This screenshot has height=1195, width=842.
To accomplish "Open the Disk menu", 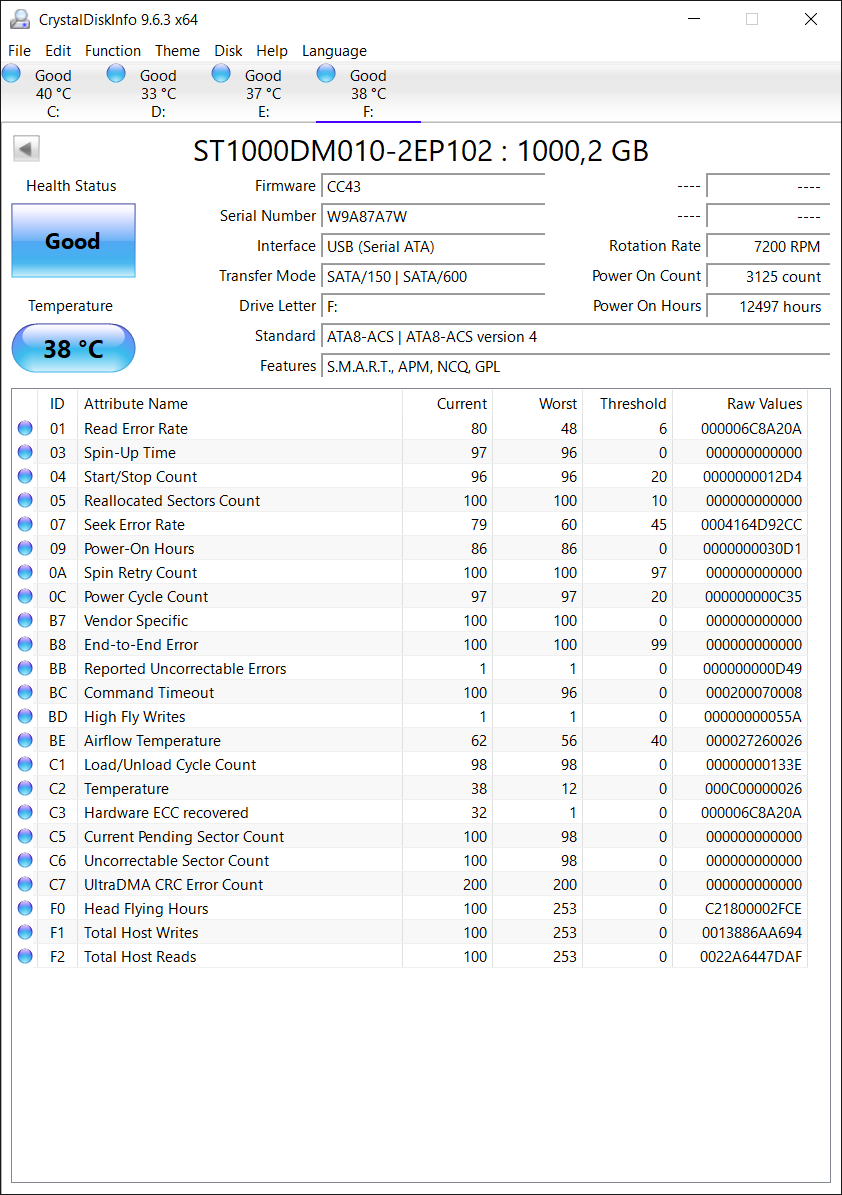I will click(x=228, y=50).
